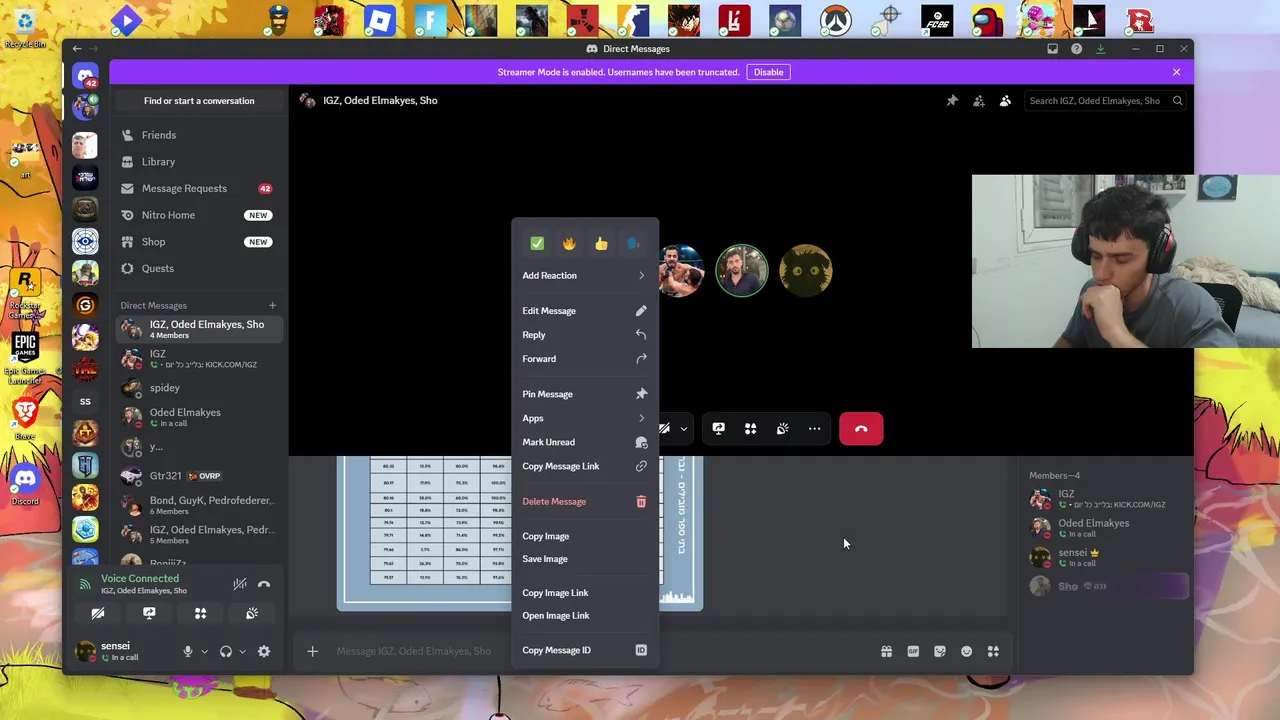
Task: Expand headphone output options arrow
Action: (242, 651)
